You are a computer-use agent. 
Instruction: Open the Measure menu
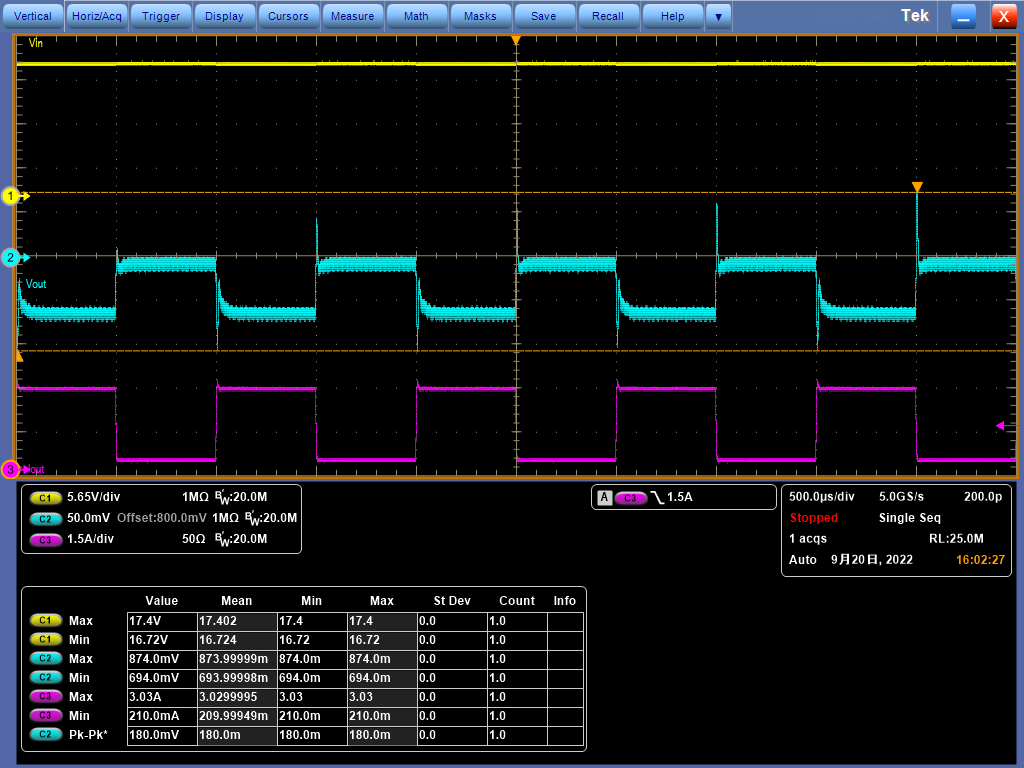pos(352,16)
